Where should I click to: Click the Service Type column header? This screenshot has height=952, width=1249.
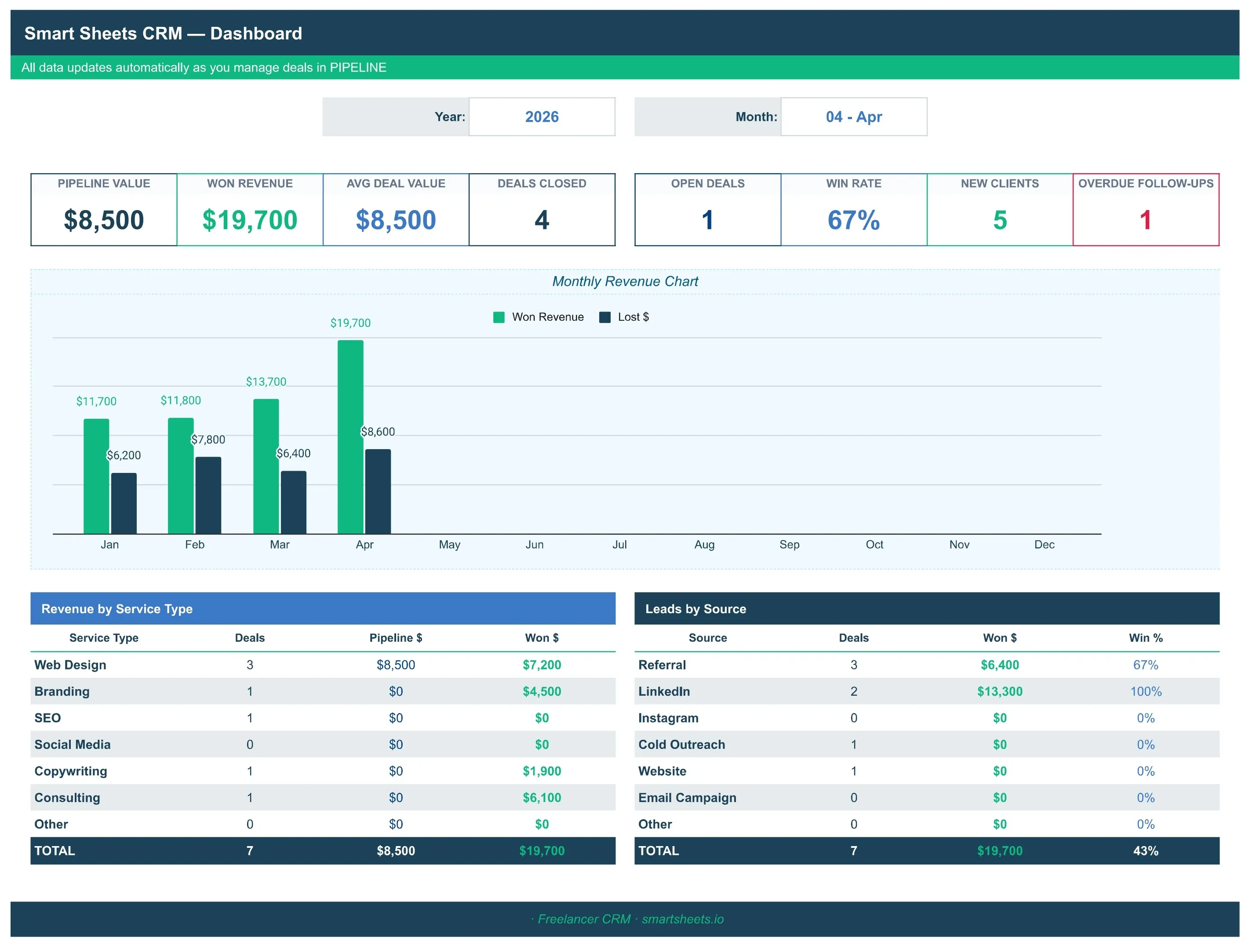pos(104,637)
